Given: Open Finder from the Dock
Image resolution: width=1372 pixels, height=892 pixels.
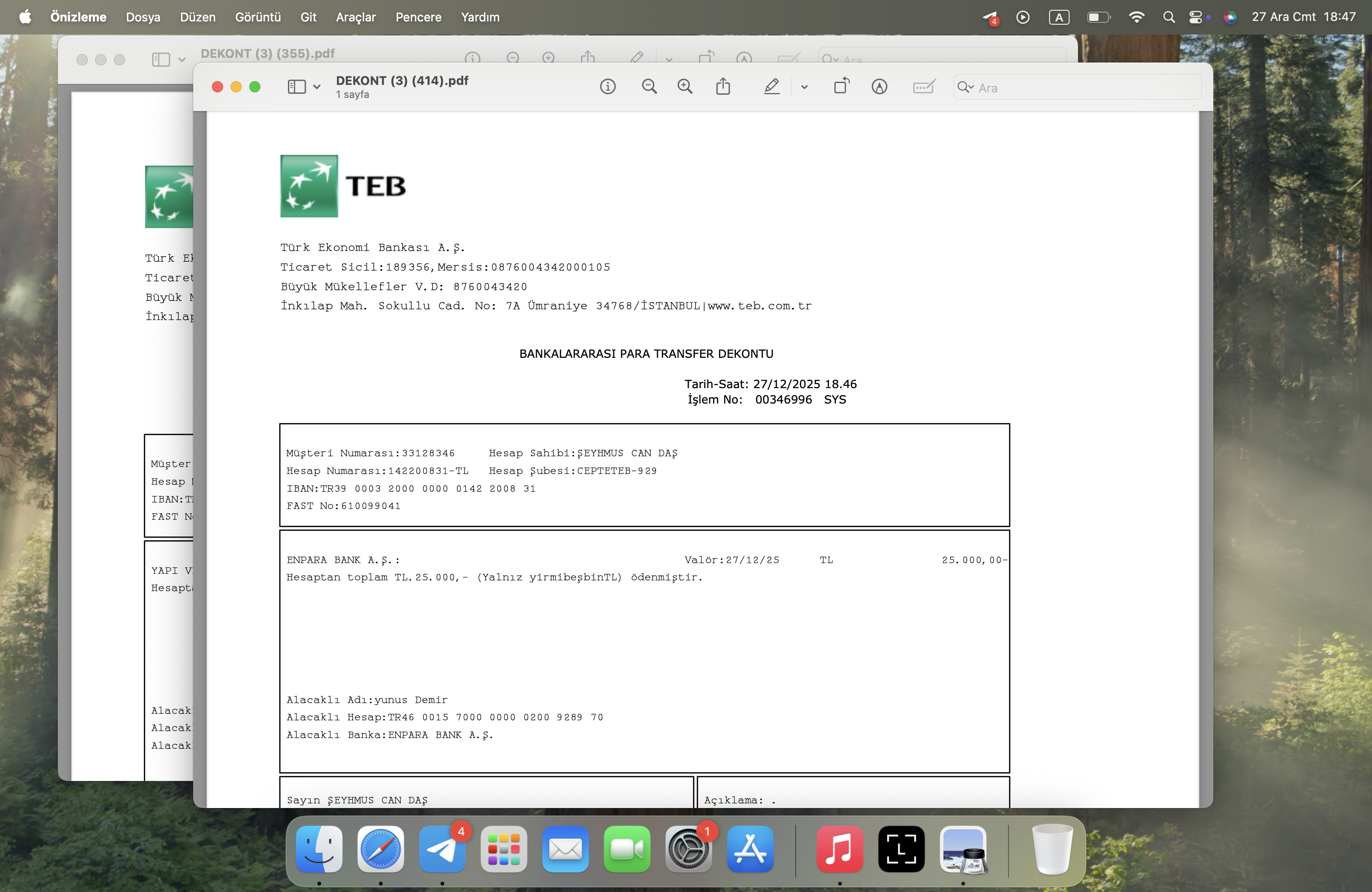Looking at the screenshot, I should 319,849.
